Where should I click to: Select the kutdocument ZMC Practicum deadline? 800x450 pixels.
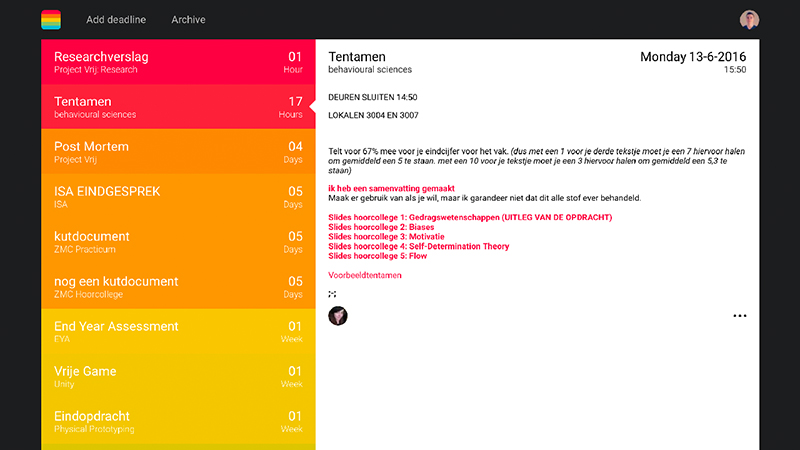[178, 241]
